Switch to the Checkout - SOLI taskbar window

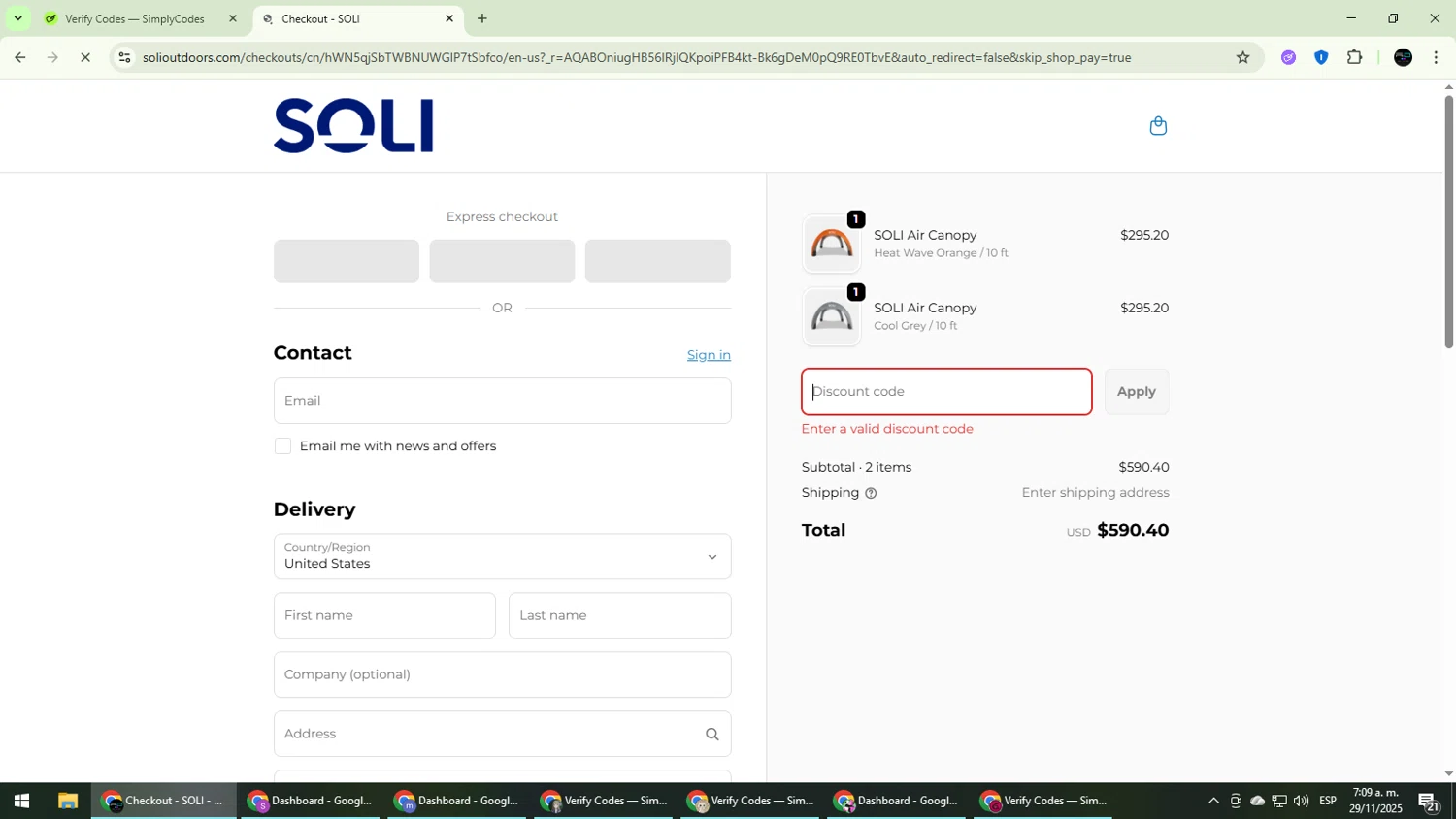164,801
